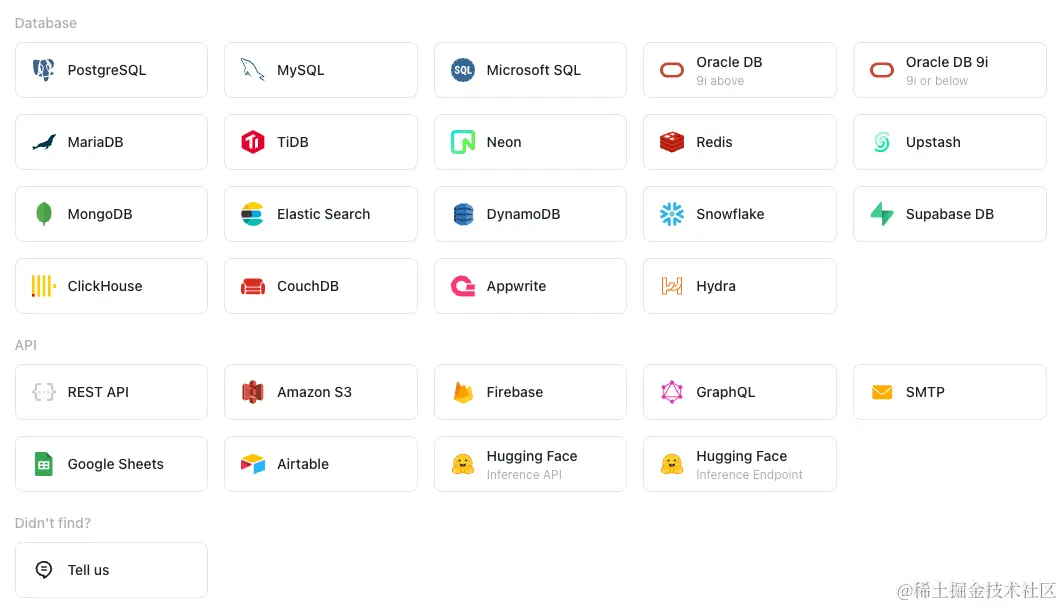Click the Elastic Search logo icon
1063x607 pixels.
(x=253, y=214)
